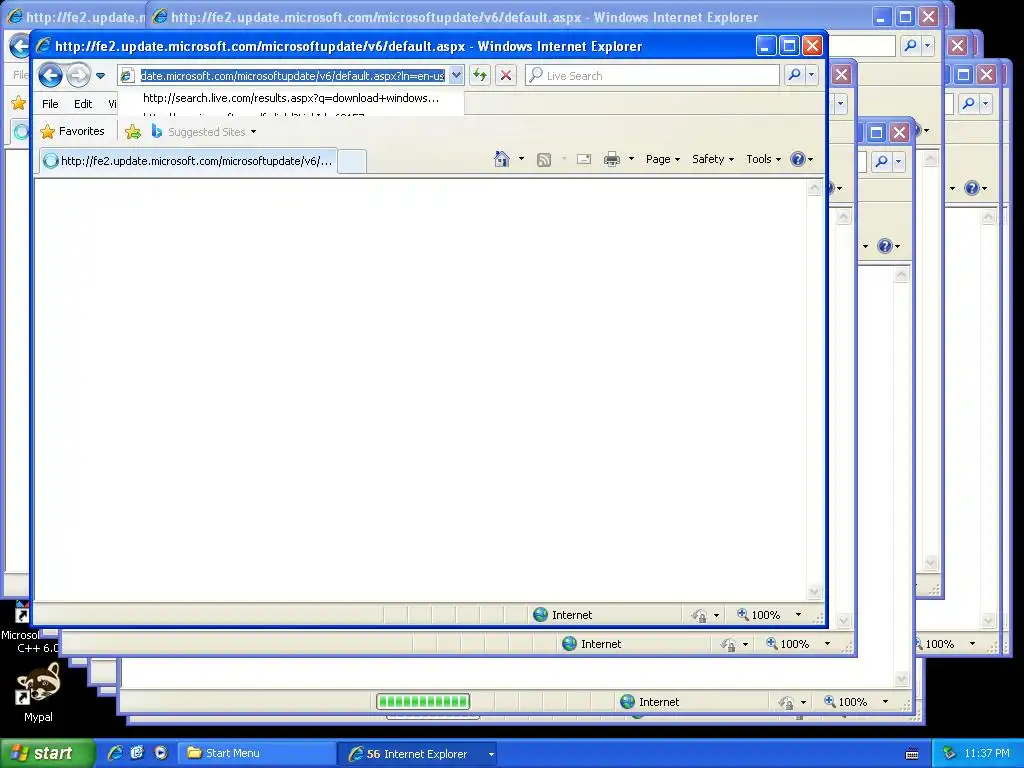Viewport: 1024px width, 768px height.
Task: Select the search.live.com results suggestion
Action: pyautogui.click(x=291, y=98)
